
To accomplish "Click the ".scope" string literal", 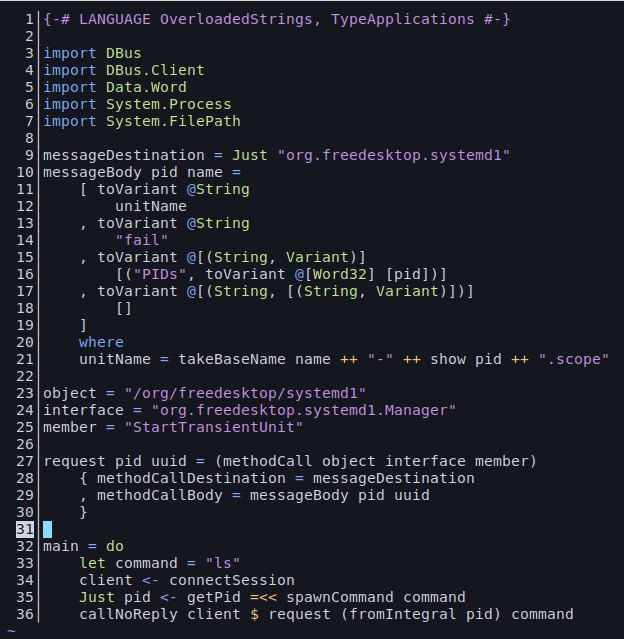I will (574, 359).
